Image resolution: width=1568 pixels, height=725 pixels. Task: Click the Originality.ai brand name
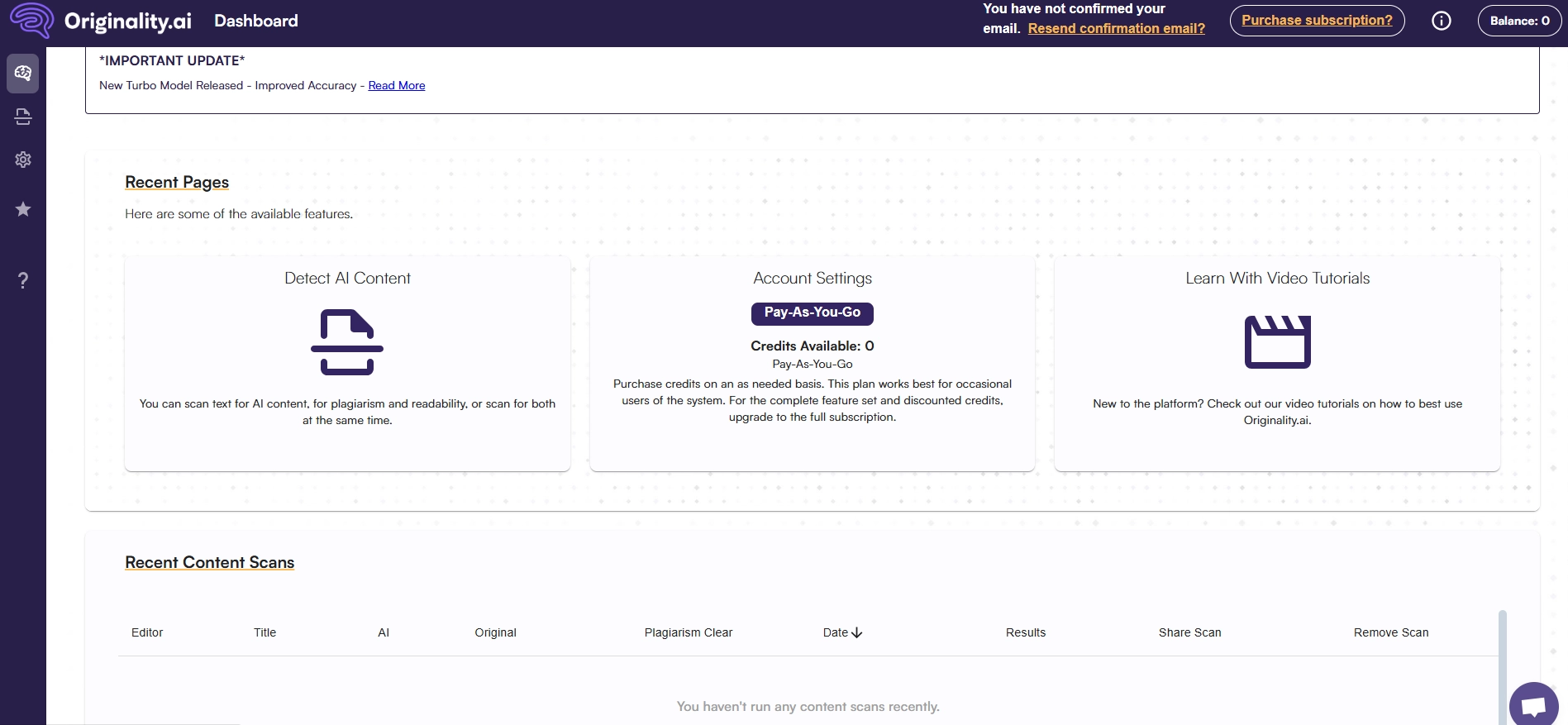point(128,21)
